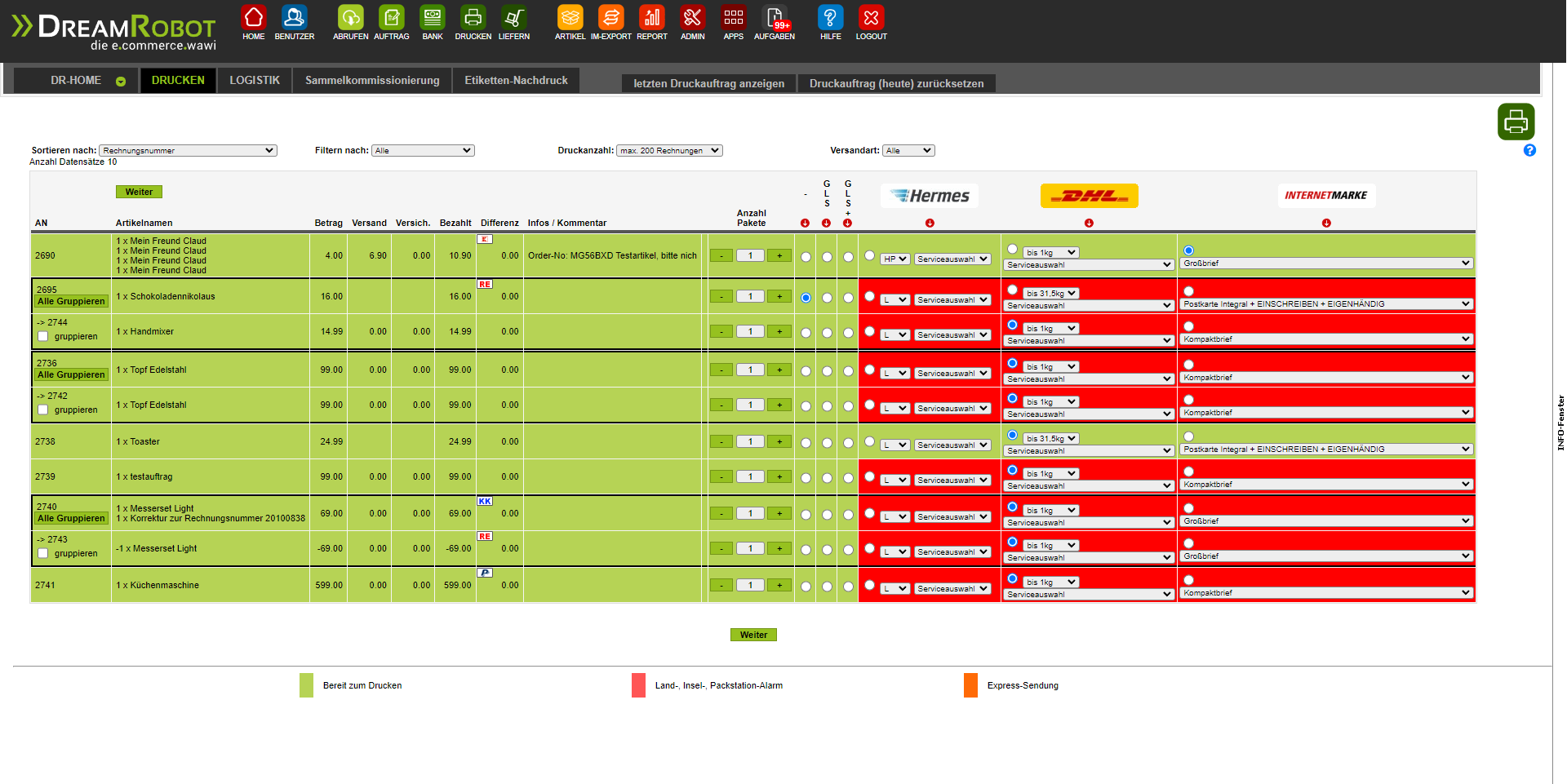Click the LOGOUT icon

coord(872,17)
